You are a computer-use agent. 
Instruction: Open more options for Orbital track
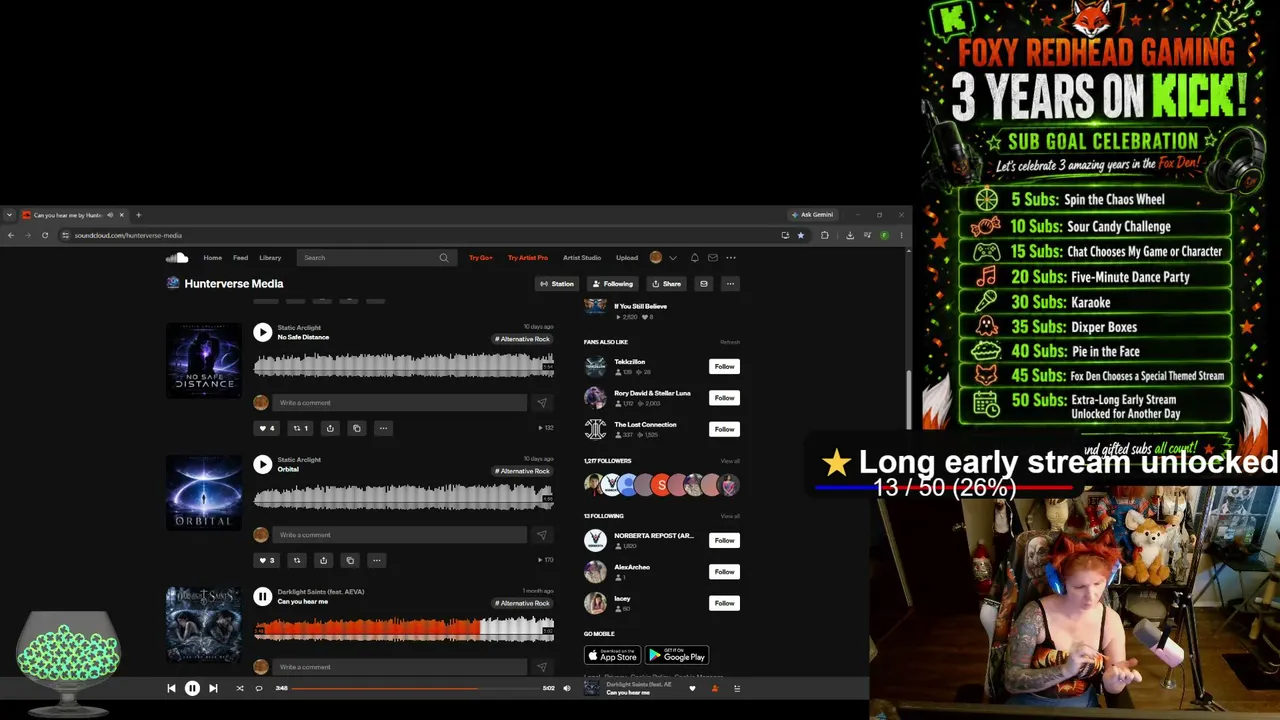tap(377, 560)
